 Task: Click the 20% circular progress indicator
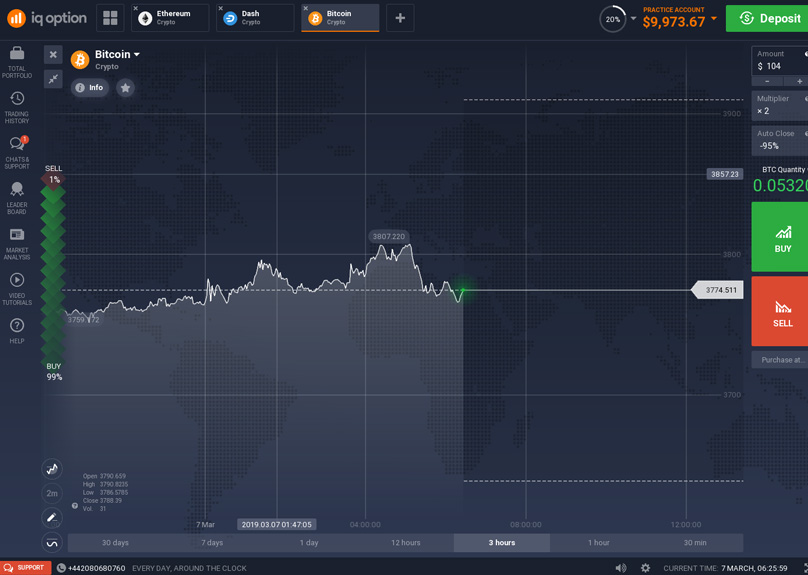613,19
